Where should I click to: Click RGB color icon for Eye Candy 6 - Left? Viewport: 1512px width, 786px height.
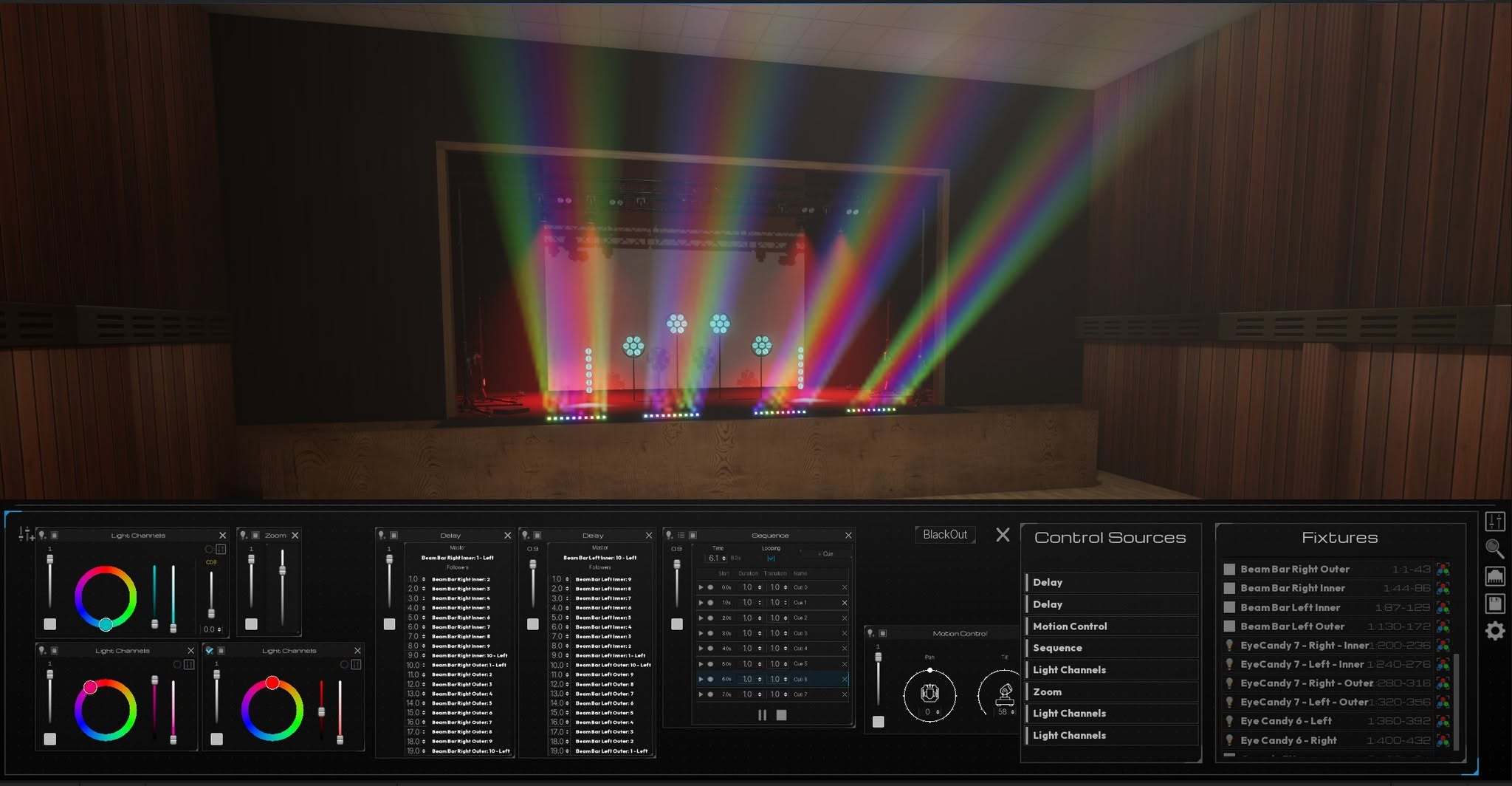[x=1443, y=721]
